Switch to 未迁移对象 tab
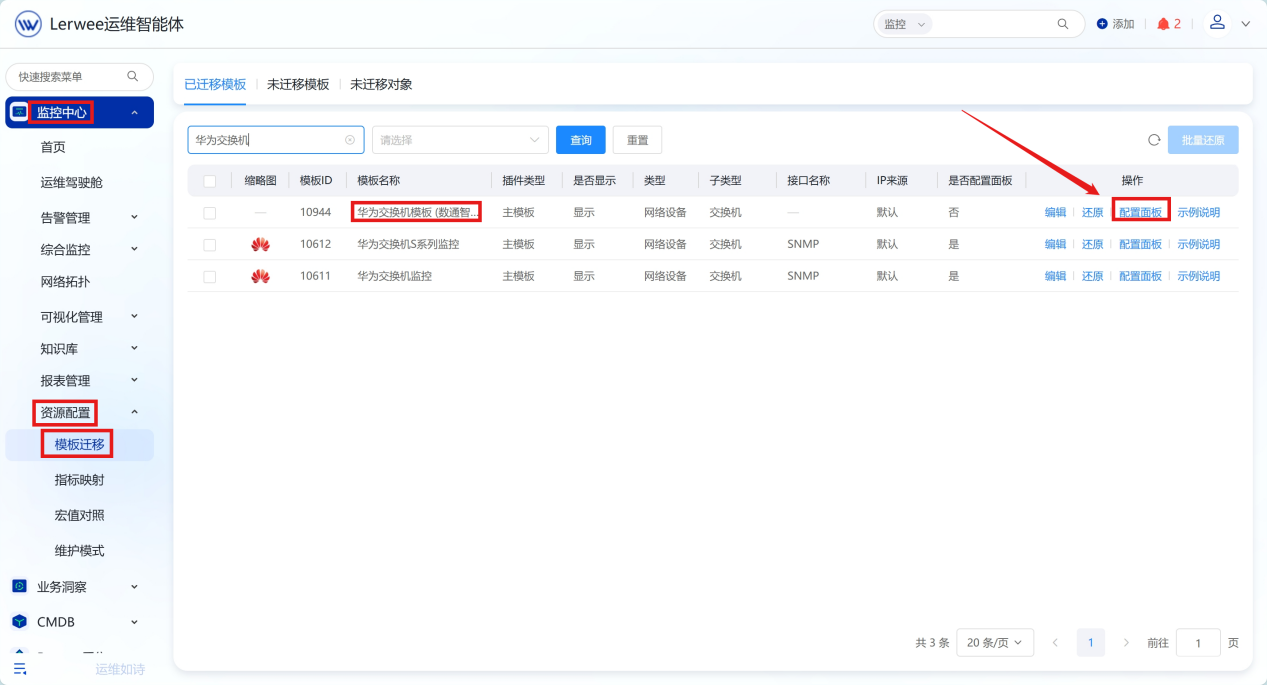Screen dimensions: 1267x685 pos(381,84)
